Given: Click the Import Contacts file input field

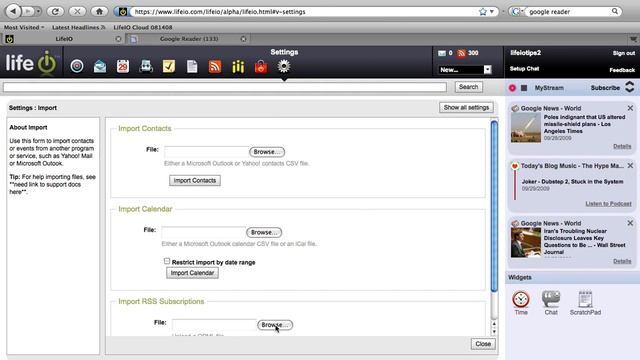Looking at the screenshot, I should click(x=207, y=152).
